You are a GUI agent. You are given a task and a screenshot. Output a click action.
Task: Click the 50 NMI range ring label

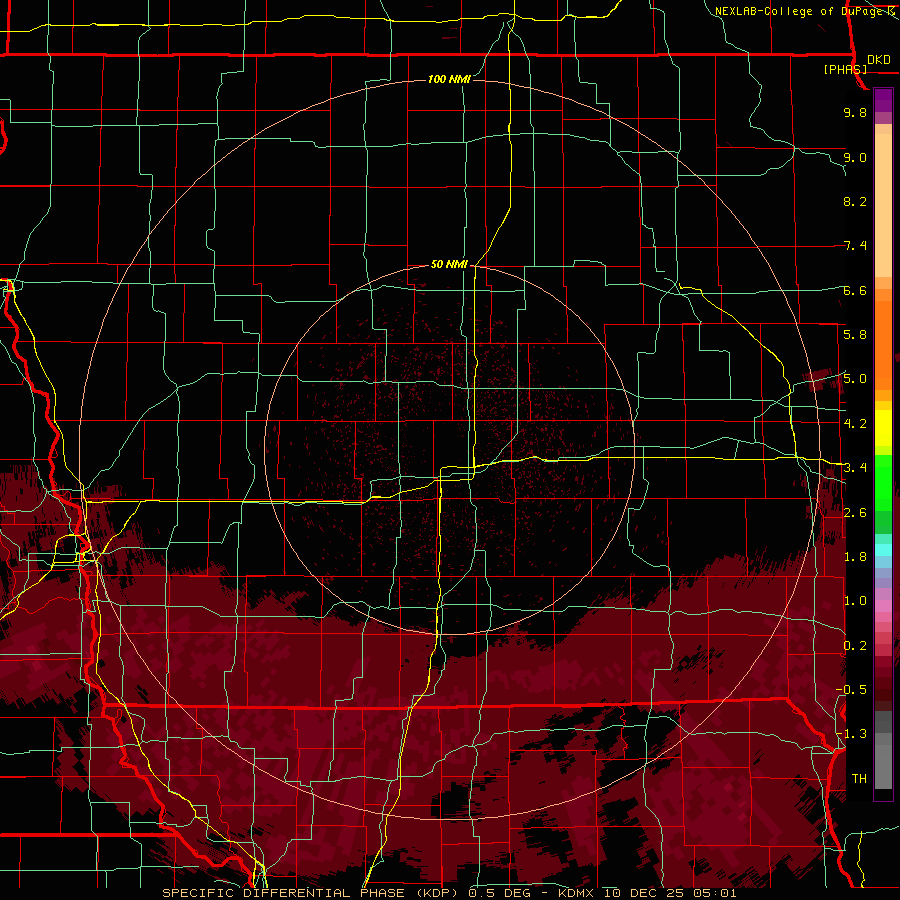(x=449, y=264)
